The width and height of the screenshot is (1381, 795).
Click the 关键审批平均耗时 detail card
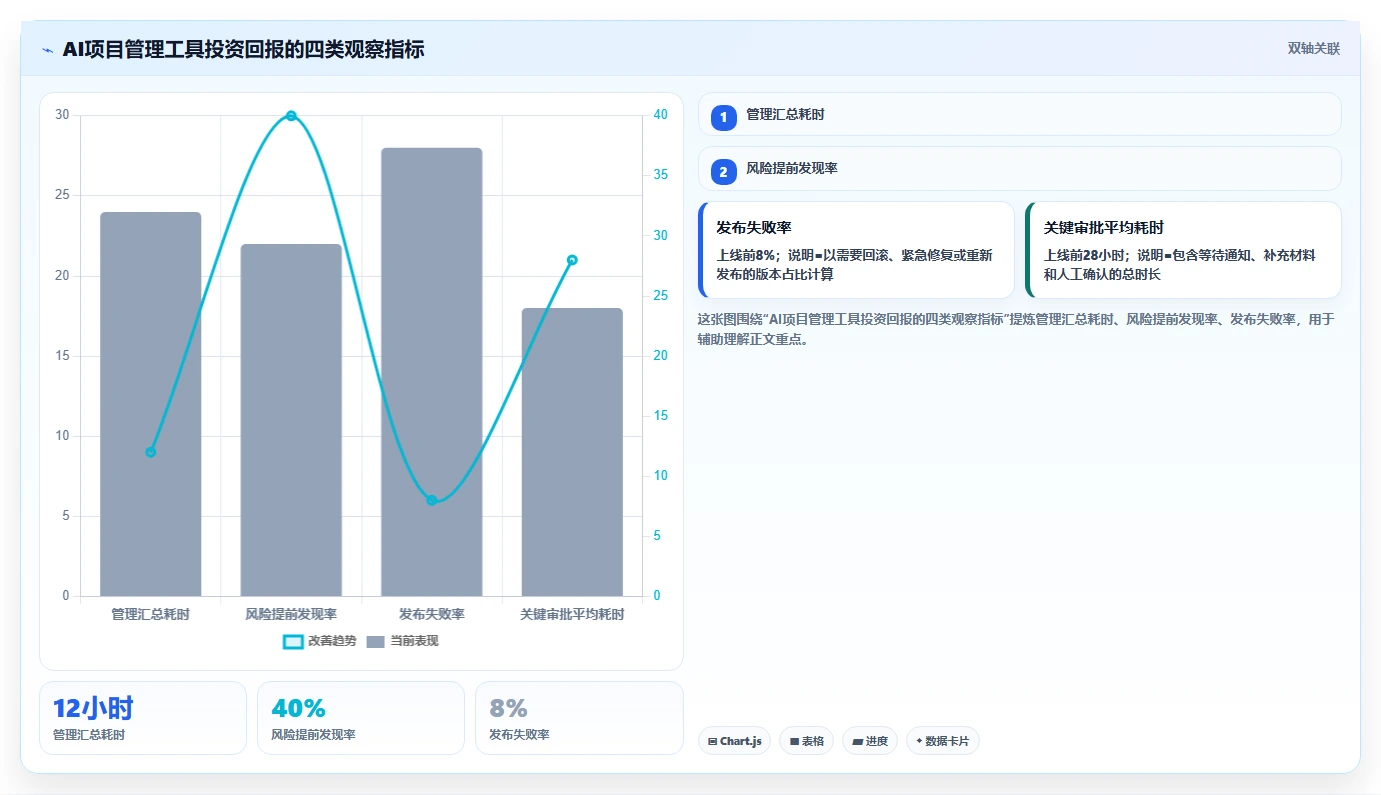pyautogui.click(x=1183, y=250)
